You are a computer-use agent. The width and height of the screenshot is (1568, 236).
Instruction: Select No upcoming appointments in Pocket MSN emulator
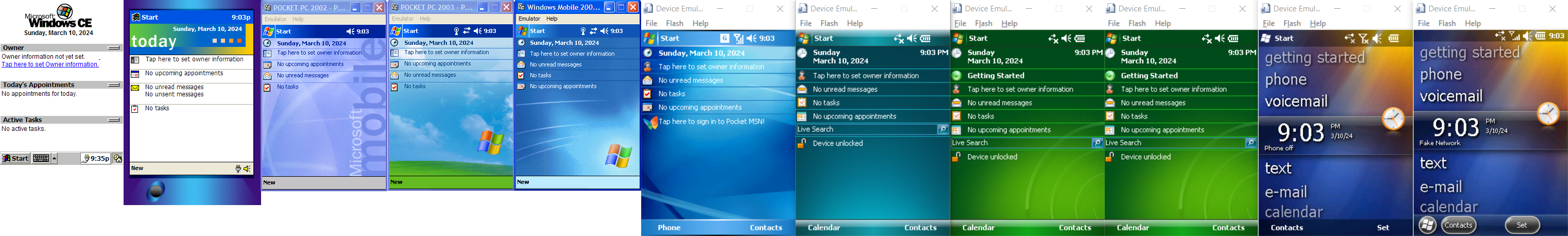(700, 107)
